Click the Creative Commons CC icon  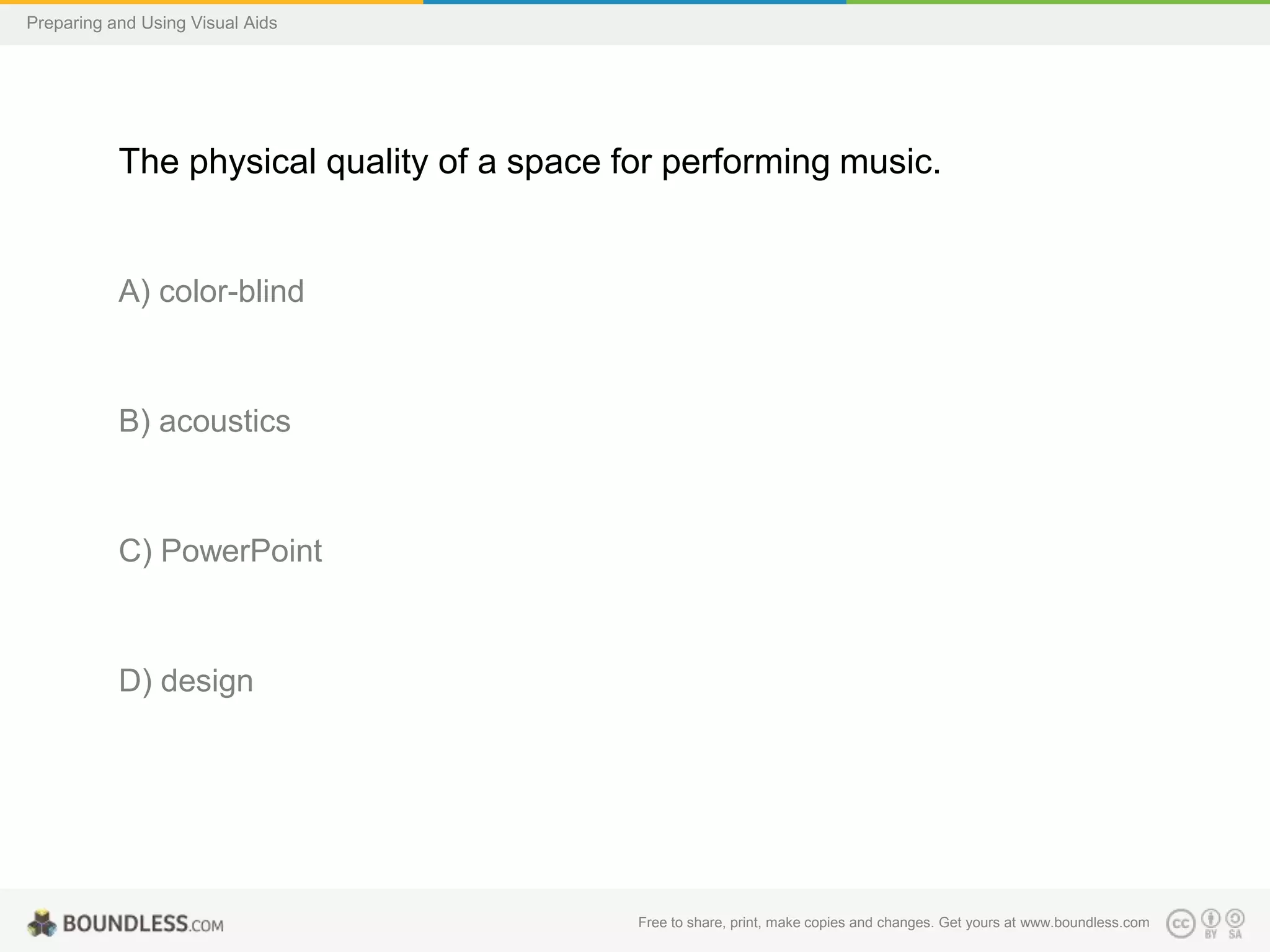point(1181,923)
